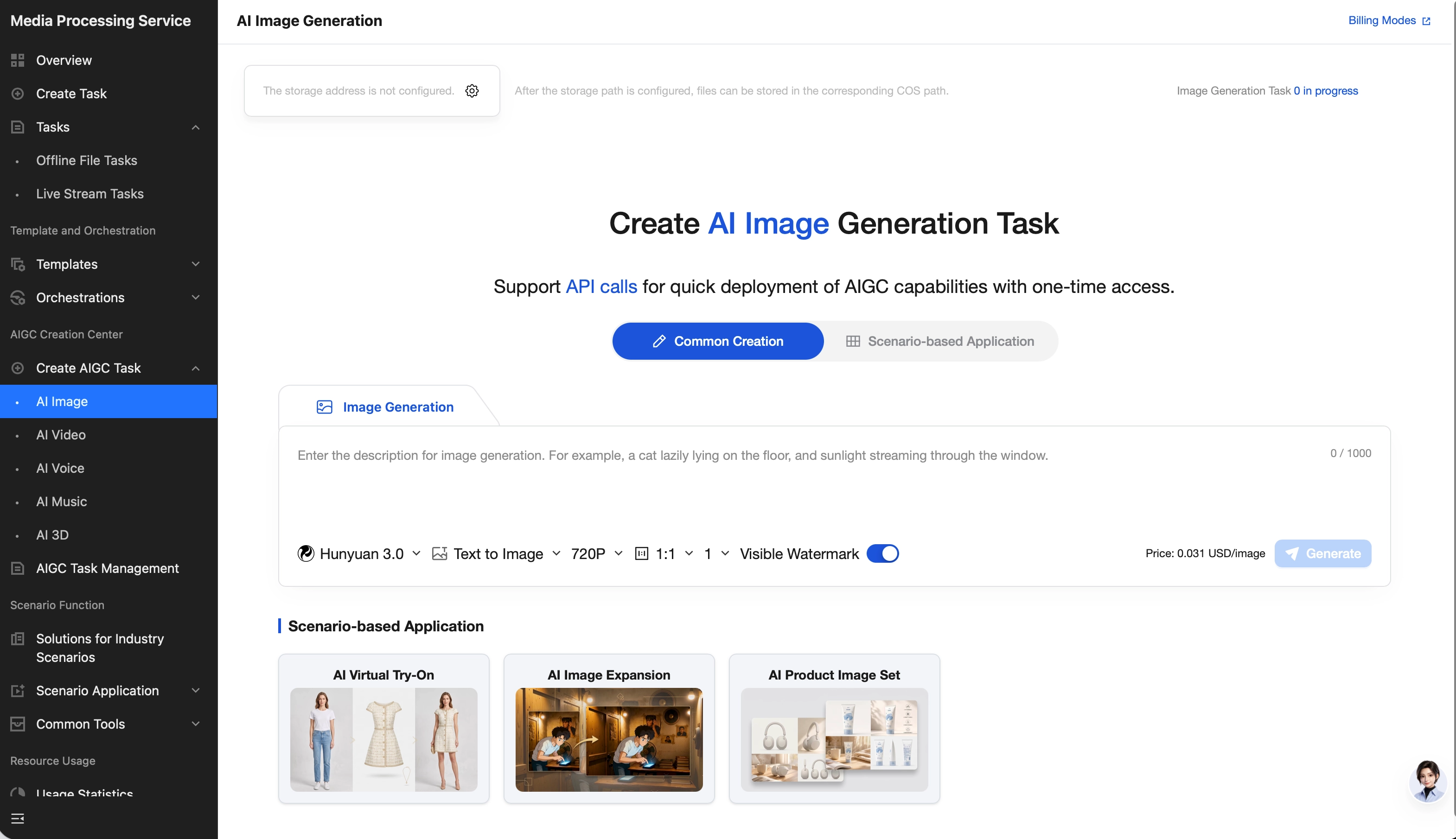
Task: Click the image description prompt field
Action: point(807,483)
